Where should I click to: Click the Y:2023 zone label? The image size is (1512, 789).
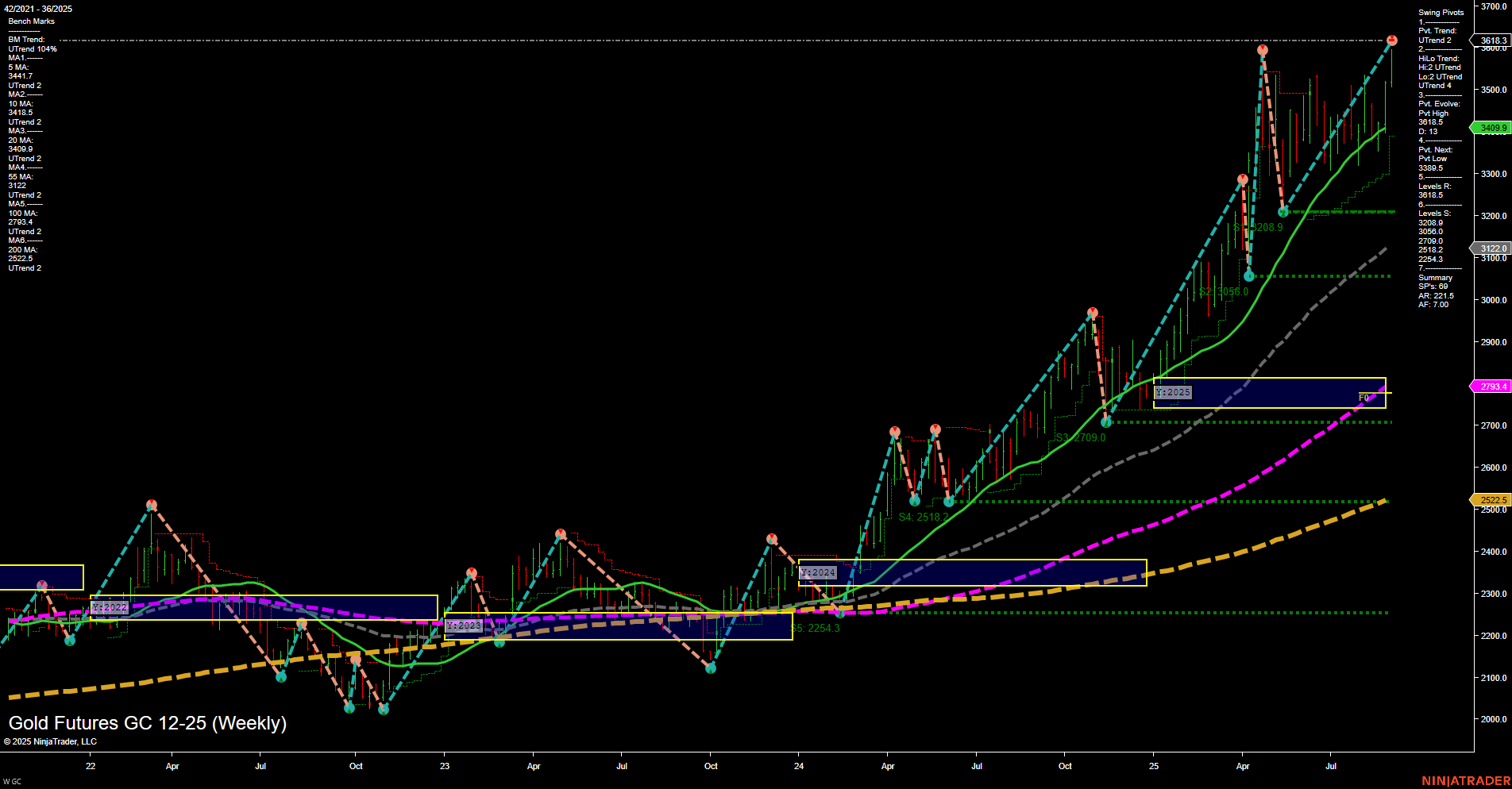tap(463, 625)
